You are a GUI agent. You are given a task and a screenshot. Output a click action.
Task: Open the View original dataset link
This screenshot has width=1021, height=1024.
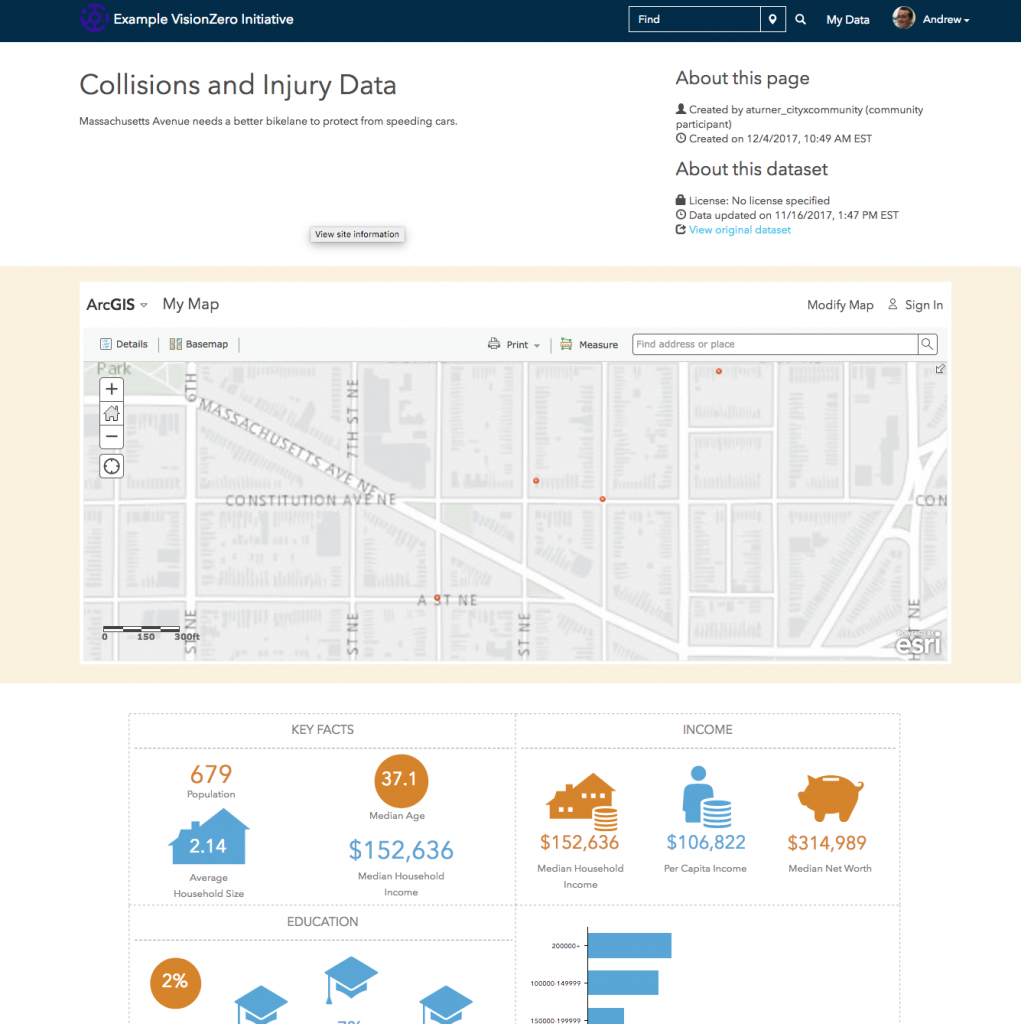coord(740,229)
